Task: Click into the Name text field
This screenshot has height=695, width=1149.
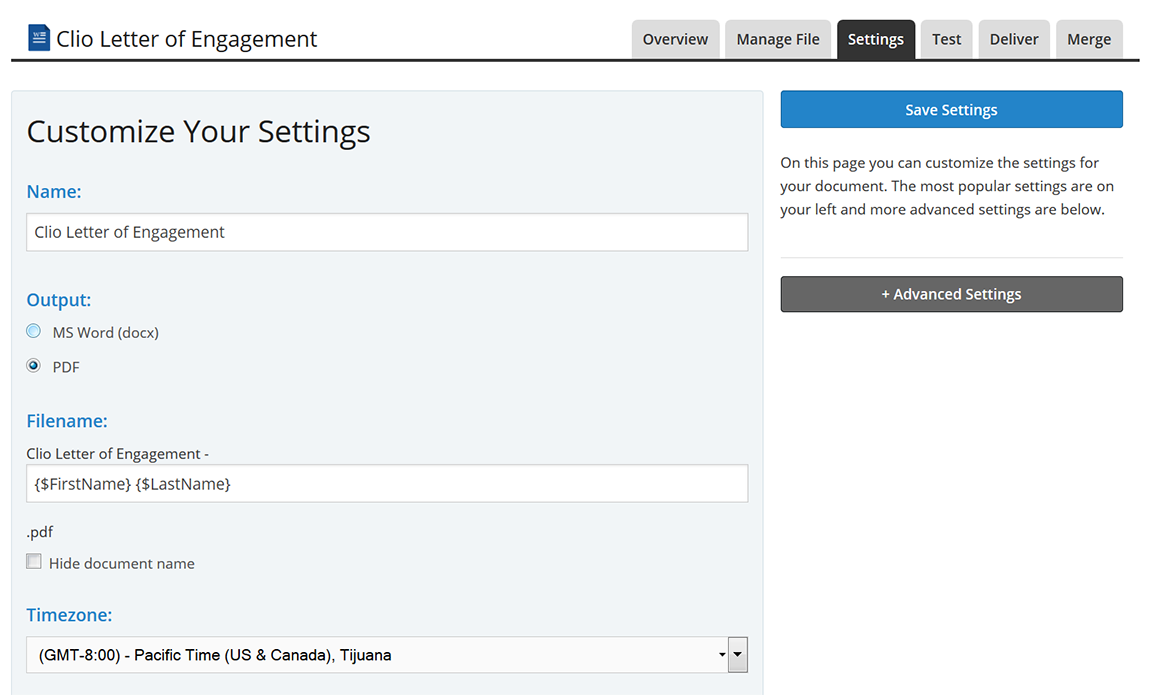Action: 386,232
